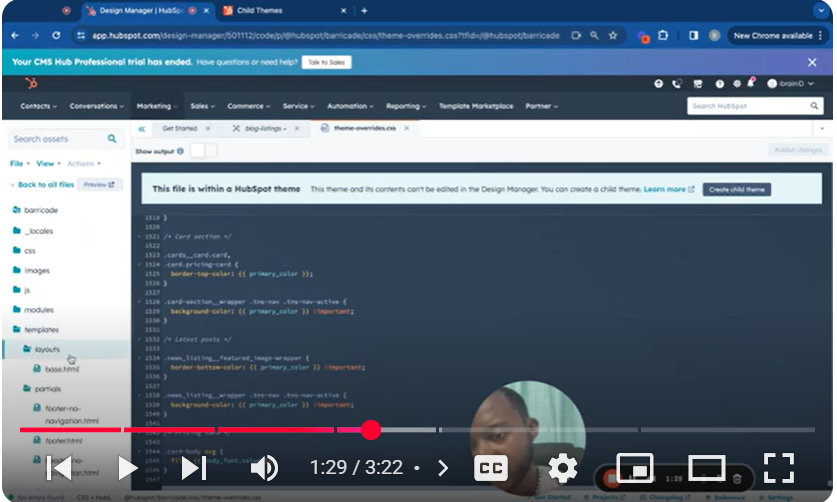This screenshot has width=837, height=502.
Task: Open Automation menu
Action: pos(350,106)
